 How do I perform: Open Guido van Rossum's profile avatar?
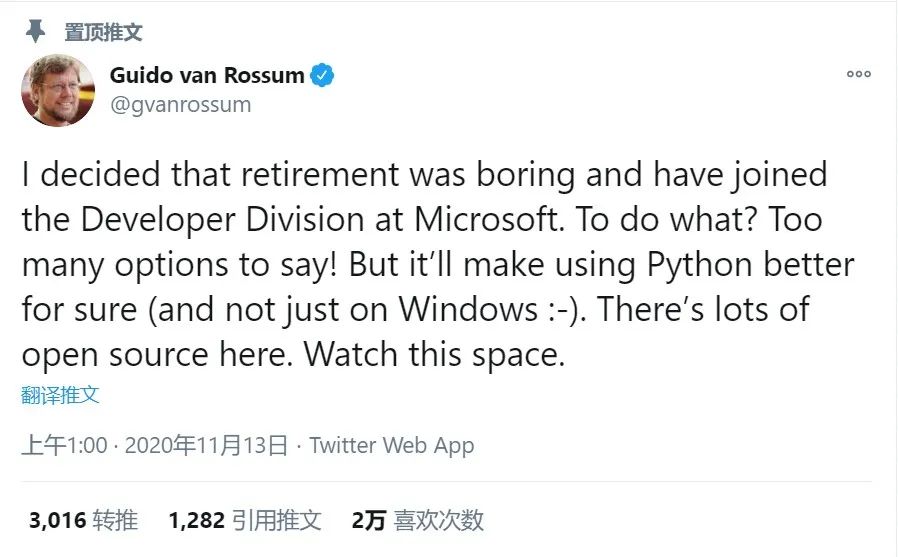58,90
